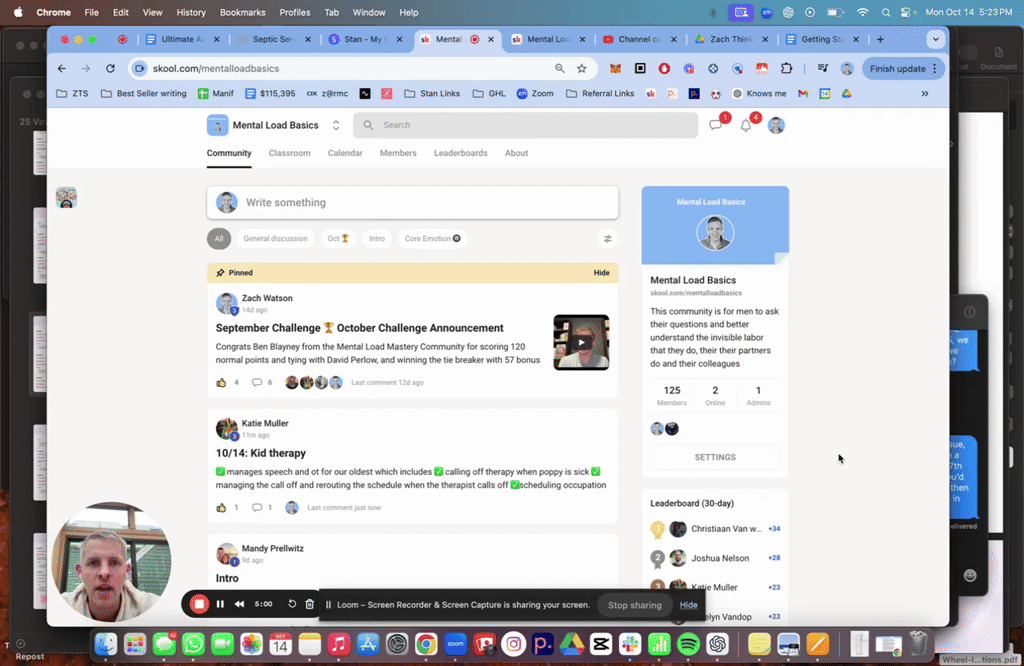This screenshot has height=666, width=1024.
Task: Like the Kid therapy post
Action: tap(221, 507)
